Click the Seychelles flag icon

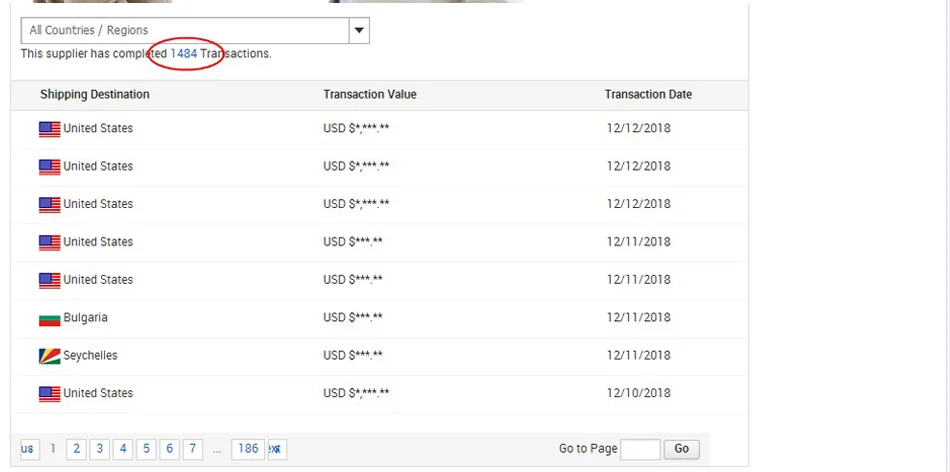click(x=49, y=357)
